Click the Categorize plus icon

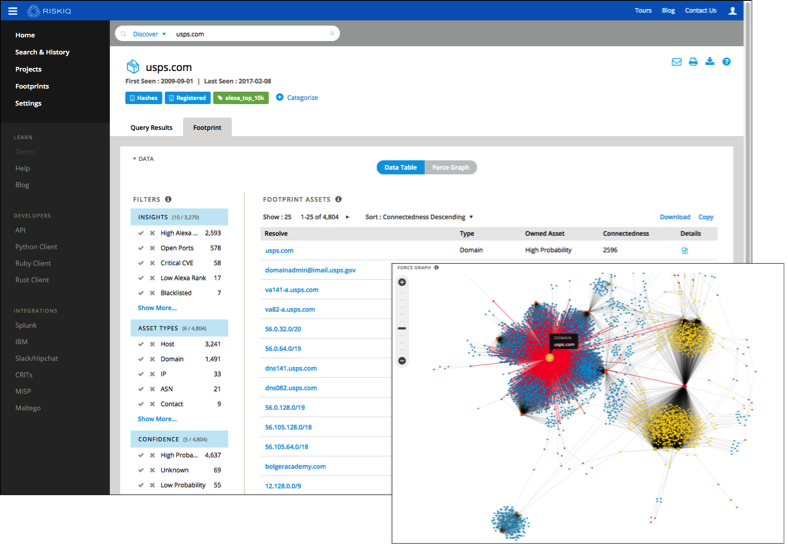point(280,97)
